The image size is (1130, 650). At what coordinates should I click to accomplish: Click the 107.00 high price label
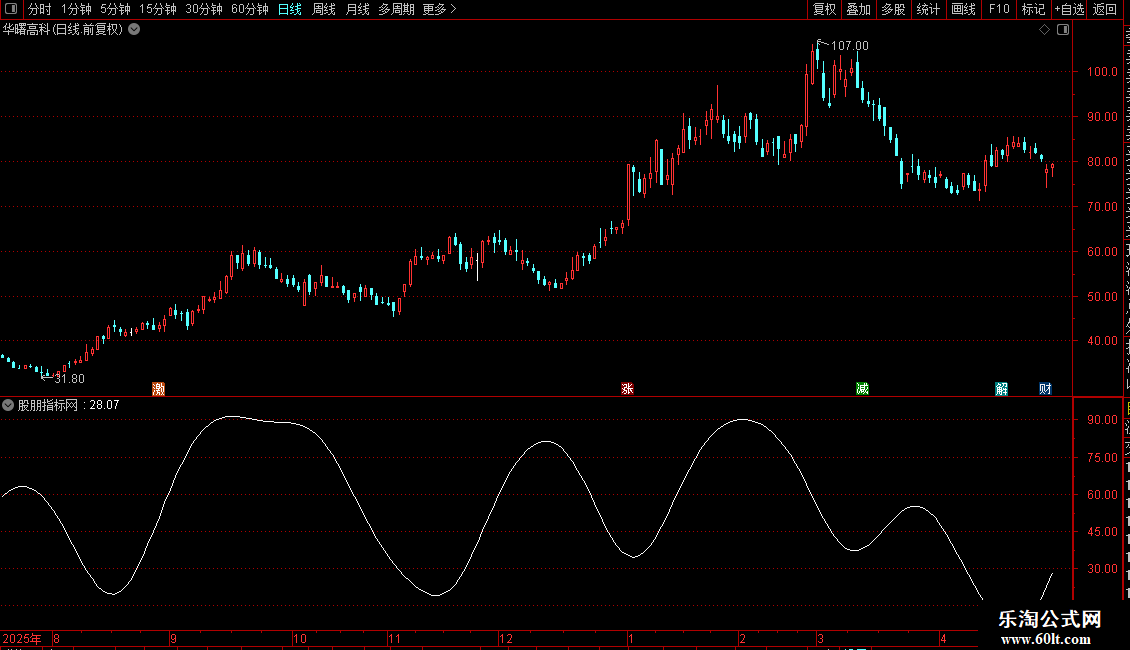[x=850, y=45]
